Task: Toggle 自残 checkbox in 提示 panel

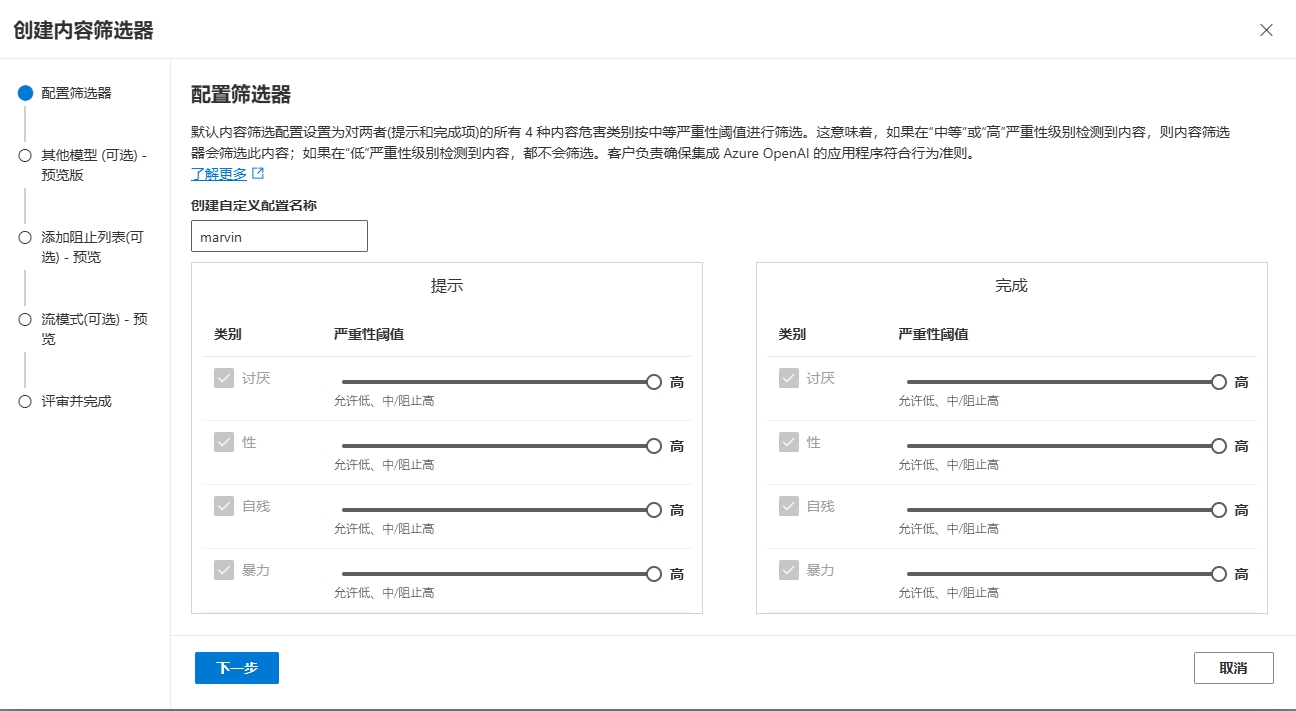Action: pyautogui.click(x=224, y=506)
